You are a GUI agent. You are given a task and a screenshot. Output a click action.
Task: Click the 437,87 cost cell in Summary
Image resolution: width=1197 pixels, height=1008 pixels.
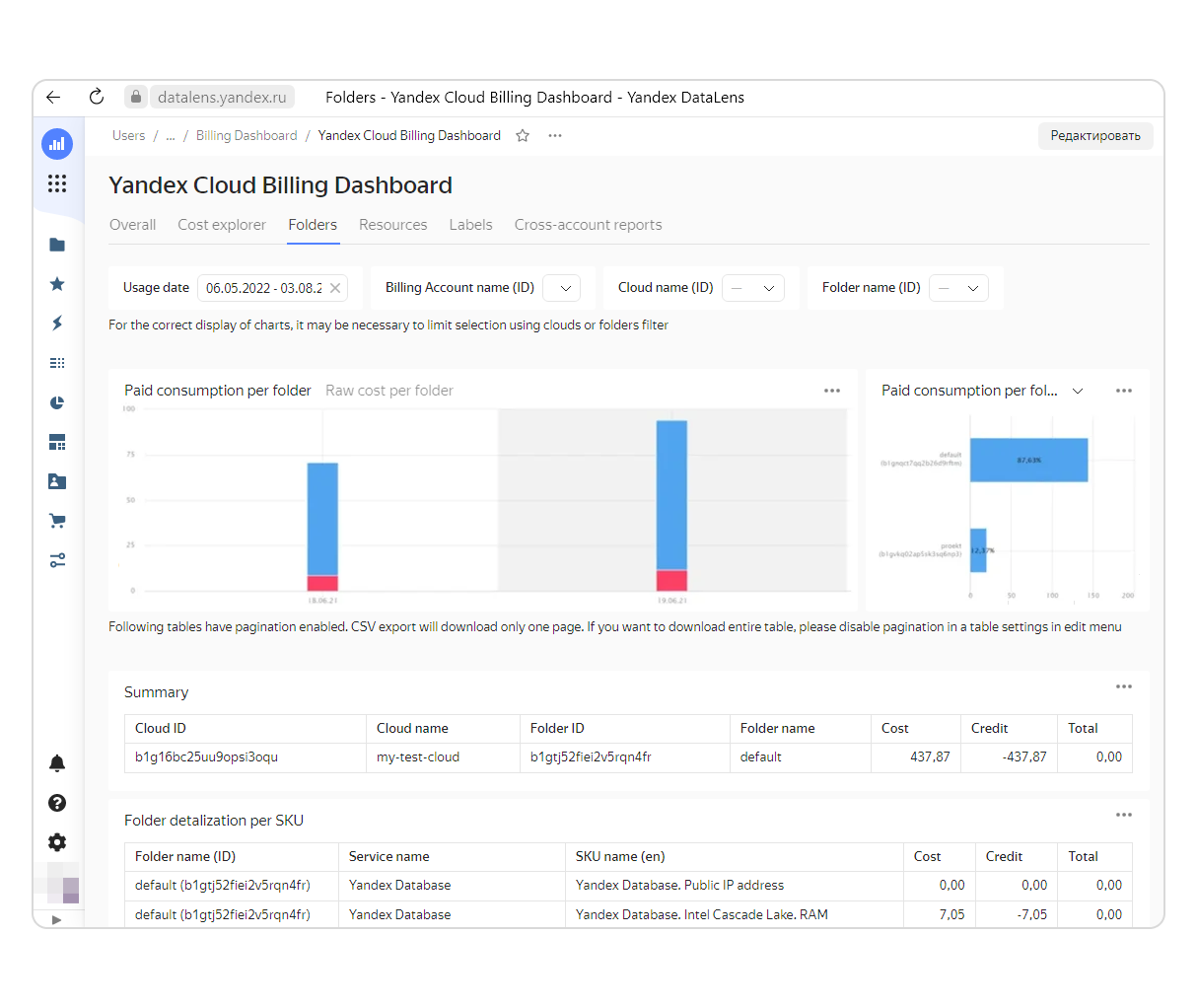(916, 757)
